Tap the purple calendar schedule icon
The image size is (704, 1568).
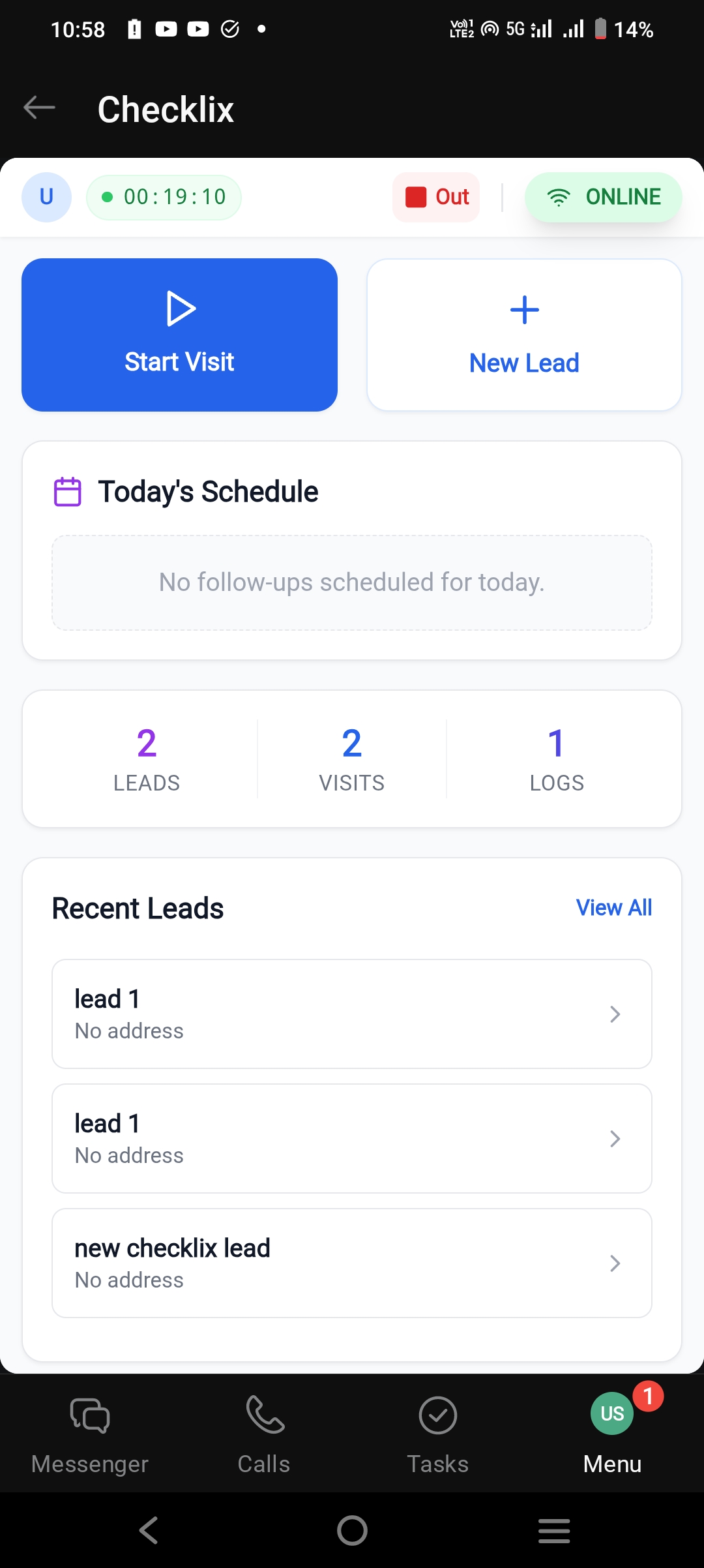[67, 492]
